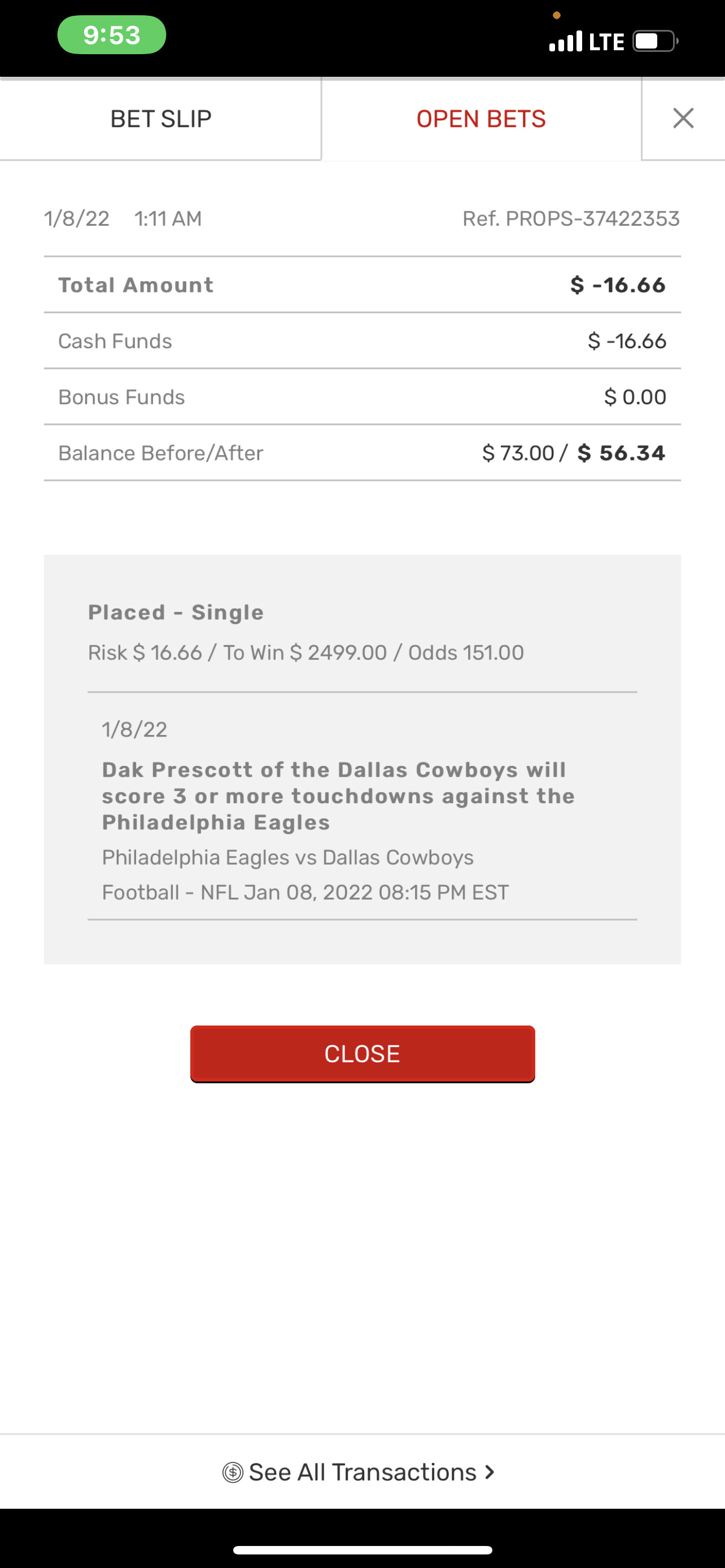Tap the battery status icon
The width and height of the screenshot is (725, 1568).
coord(655,41)
